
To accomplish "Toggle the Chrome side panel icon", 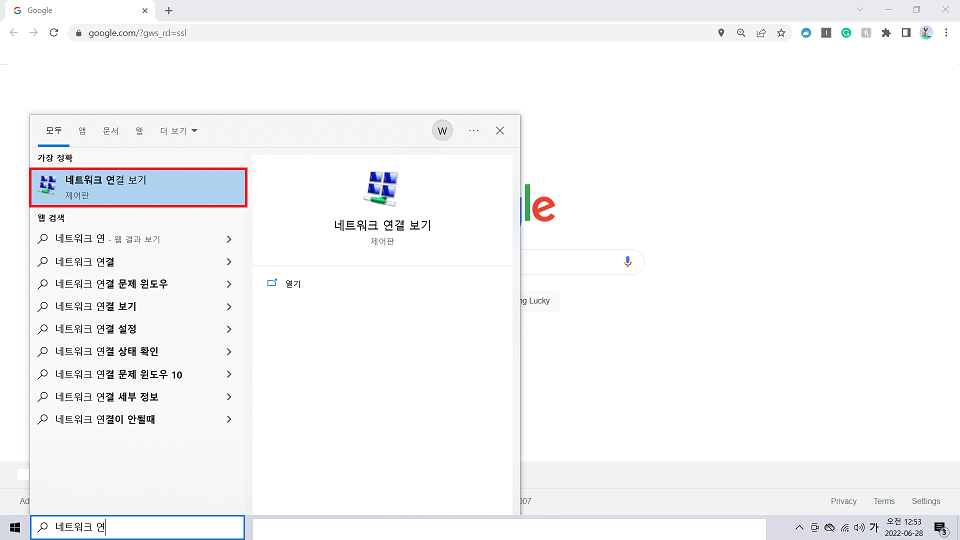I will [906, 33].
